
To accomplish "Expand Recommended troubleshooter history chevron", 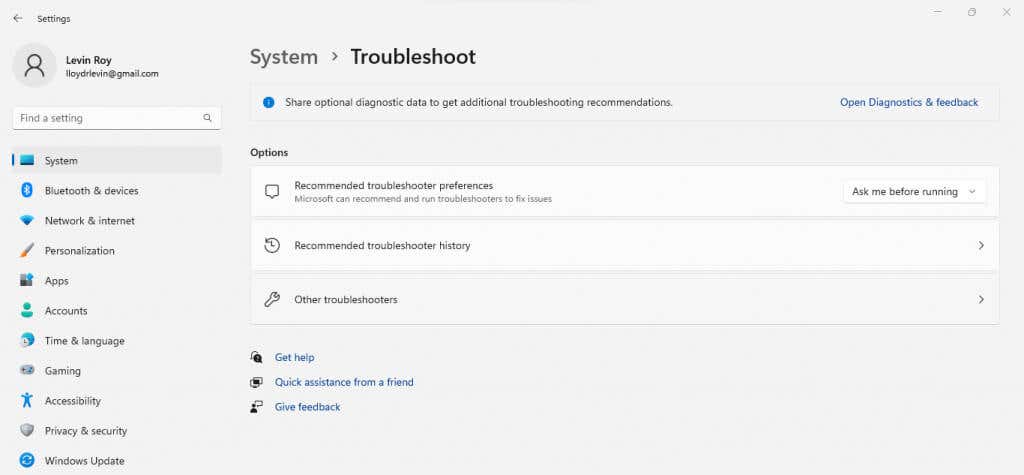I will click(981, 245).
